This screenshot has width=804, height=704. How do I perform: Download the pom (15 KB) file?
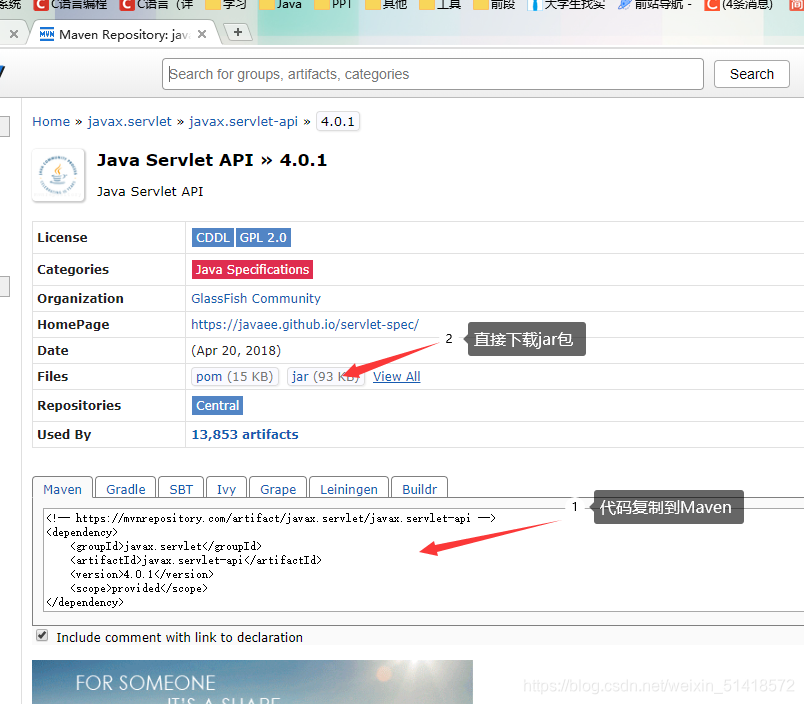click(x=235, y=376)
